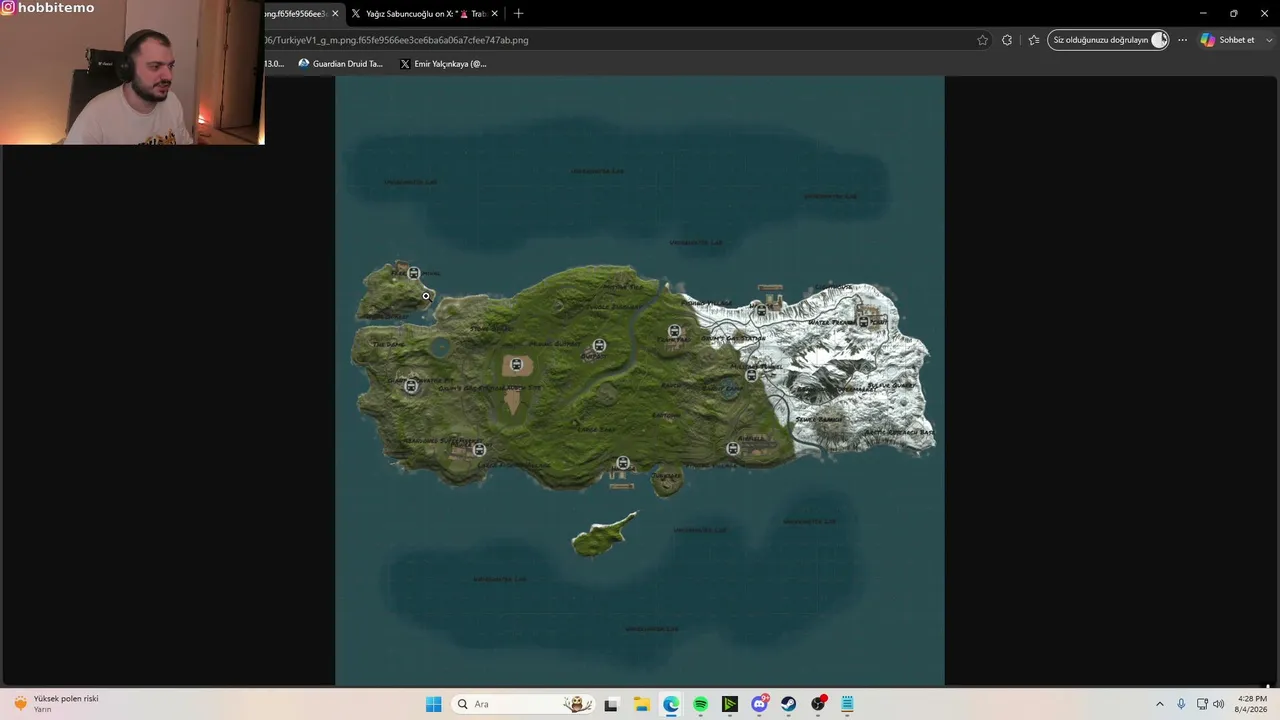Add this page to favorites with the star

982,40
